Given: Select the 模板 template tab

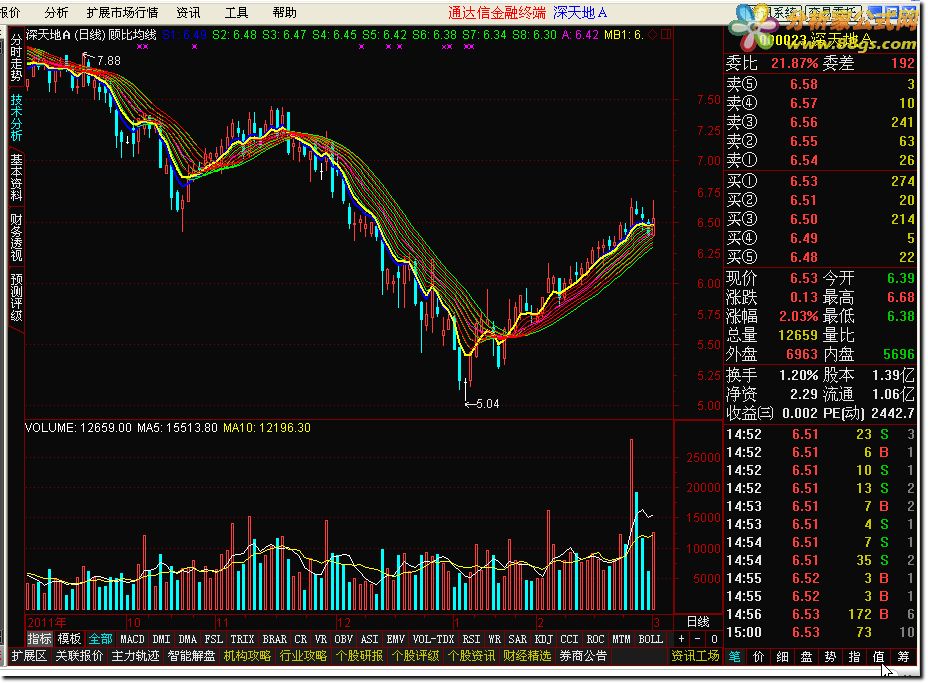Looking at the screenshot, I should tap(69, 639).
